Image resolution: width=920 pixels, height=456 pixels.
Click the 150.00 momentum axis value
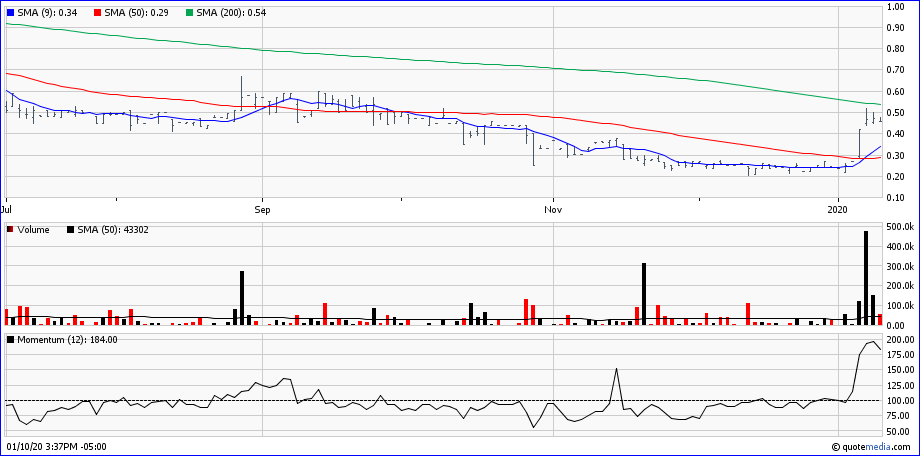click(900, 370)
